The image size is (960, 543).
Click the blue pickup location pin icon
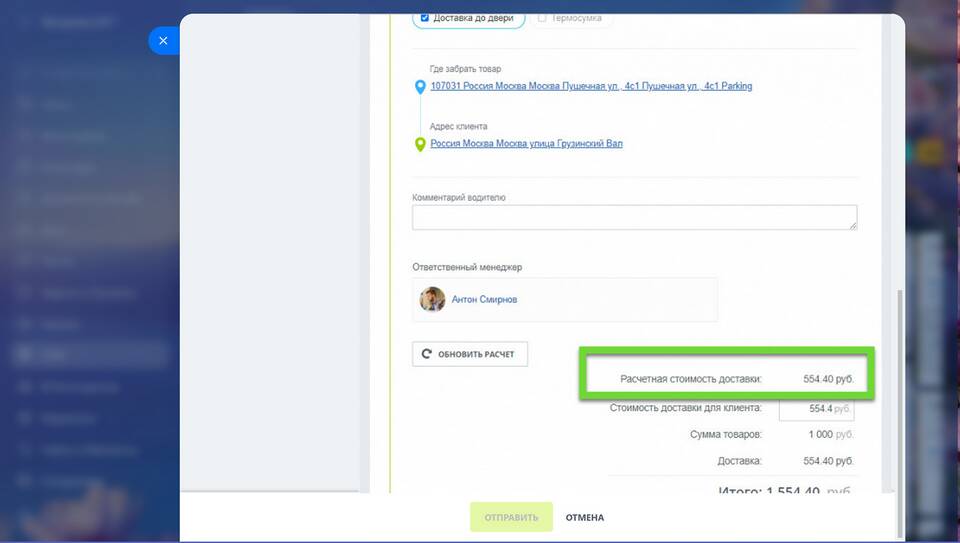(420, 88)
